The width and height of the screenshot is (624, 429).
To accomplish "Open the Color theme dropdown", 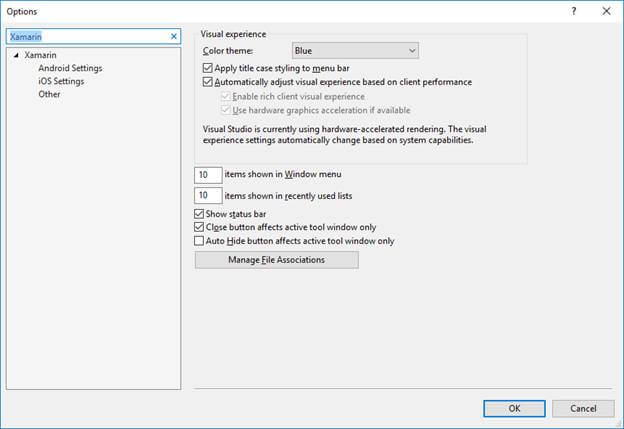I will click(x=355, y=50).
